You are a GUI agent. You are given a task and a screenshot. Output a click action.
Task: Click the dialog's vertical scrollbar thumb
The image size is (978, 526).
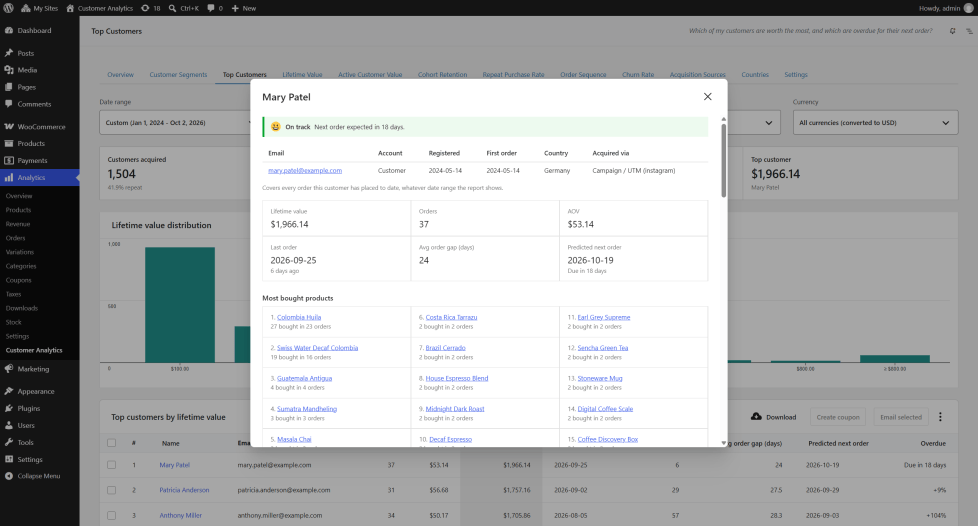click(724, 160)
